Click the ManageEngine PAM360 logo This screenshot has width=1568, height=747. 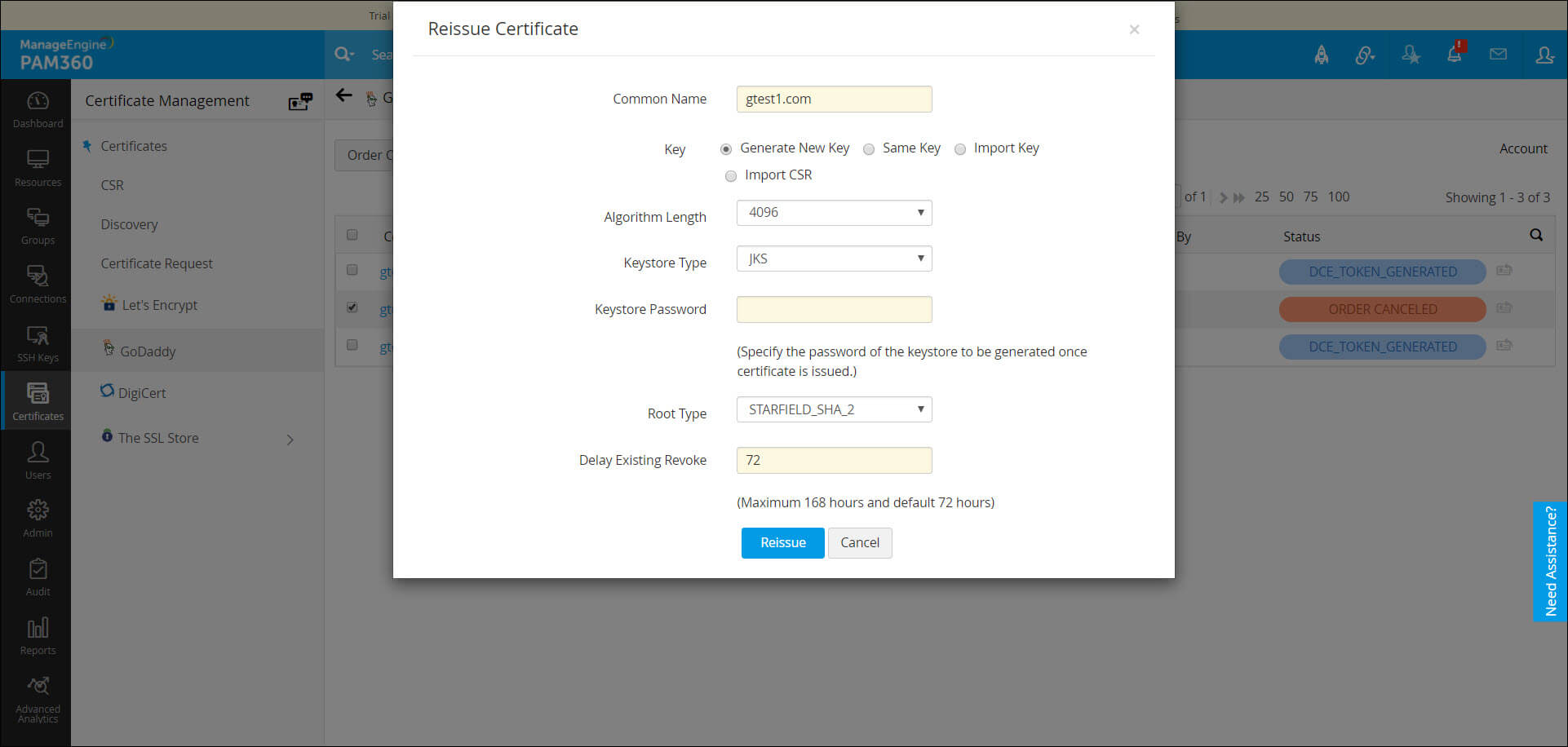point(65,55)
